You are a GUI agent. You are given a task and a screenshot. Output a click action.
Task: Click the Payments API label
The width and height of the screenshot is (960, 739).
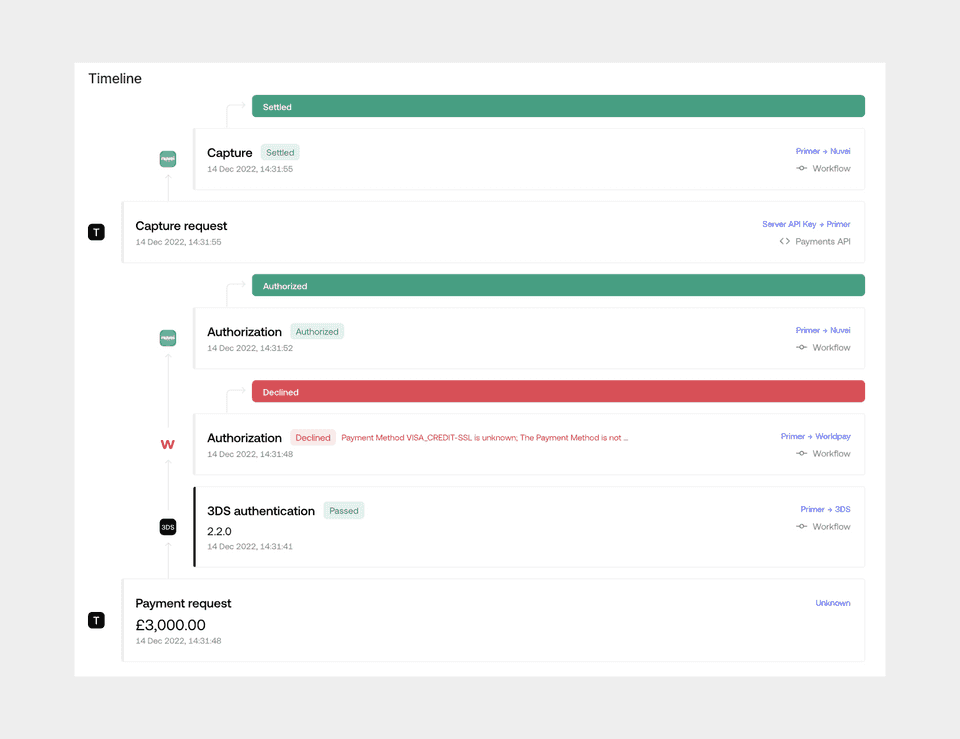pos(823,242)
